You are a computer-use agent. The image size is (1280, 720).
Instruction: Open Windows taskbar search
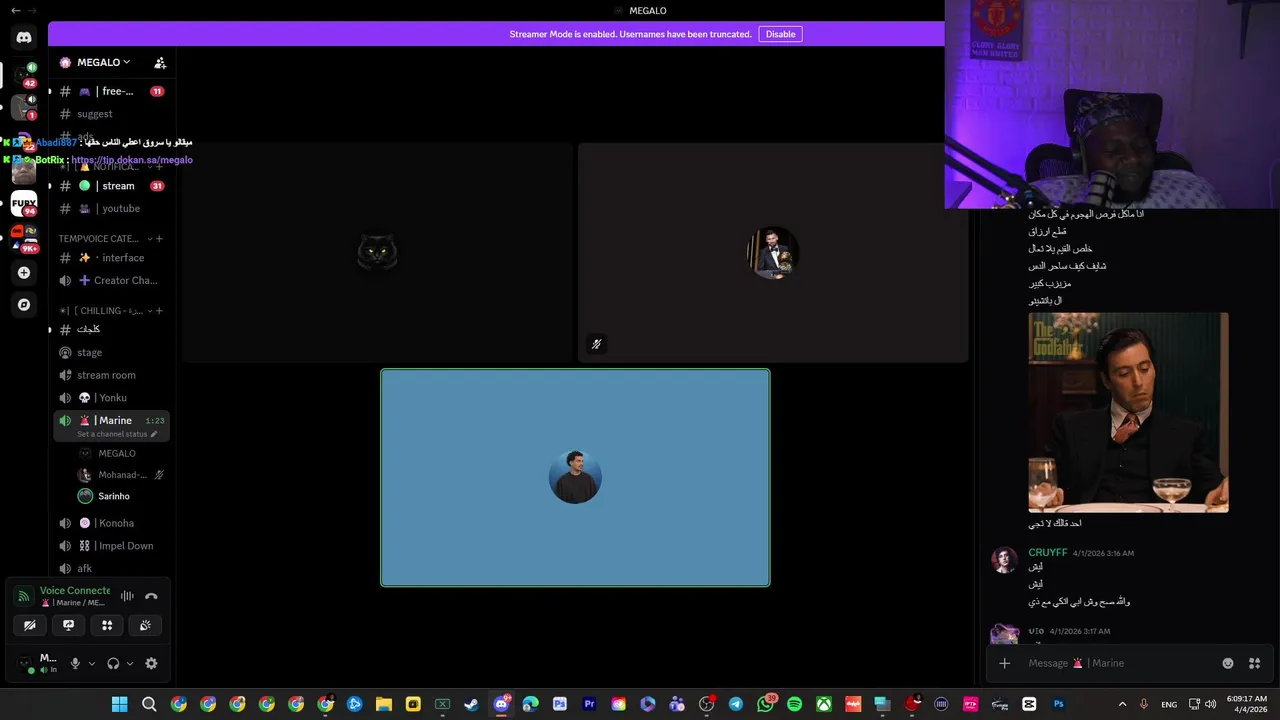click(x=149, y=704)
